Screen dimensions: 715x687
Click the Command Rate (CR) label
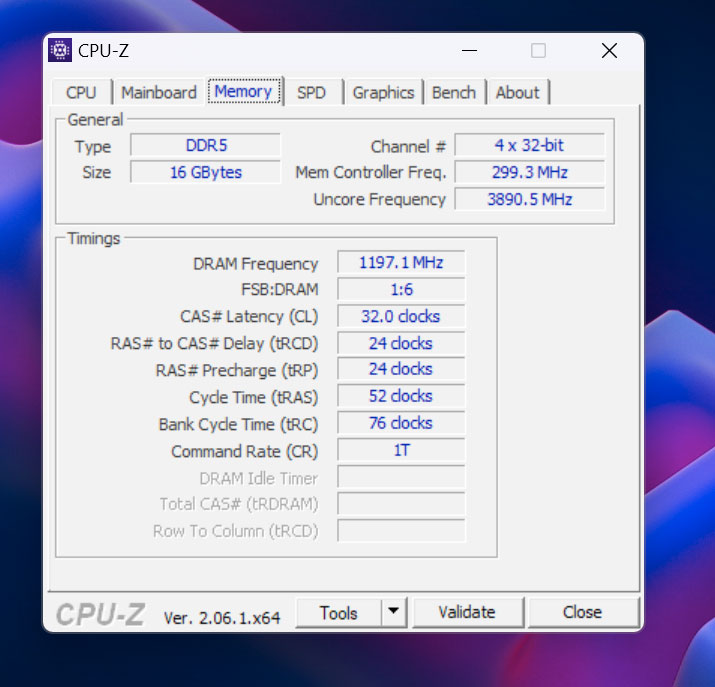tap(244, 451)
